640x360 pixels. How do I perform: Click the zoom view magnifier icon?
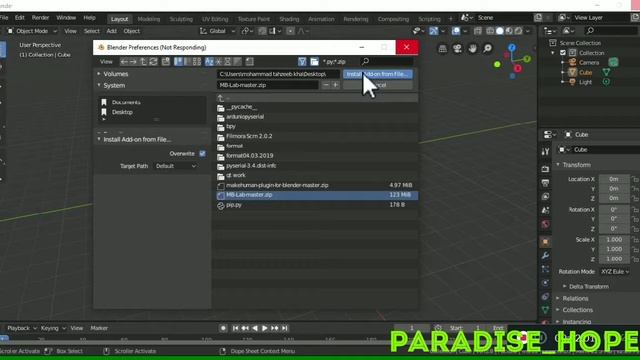coord(487,49)
